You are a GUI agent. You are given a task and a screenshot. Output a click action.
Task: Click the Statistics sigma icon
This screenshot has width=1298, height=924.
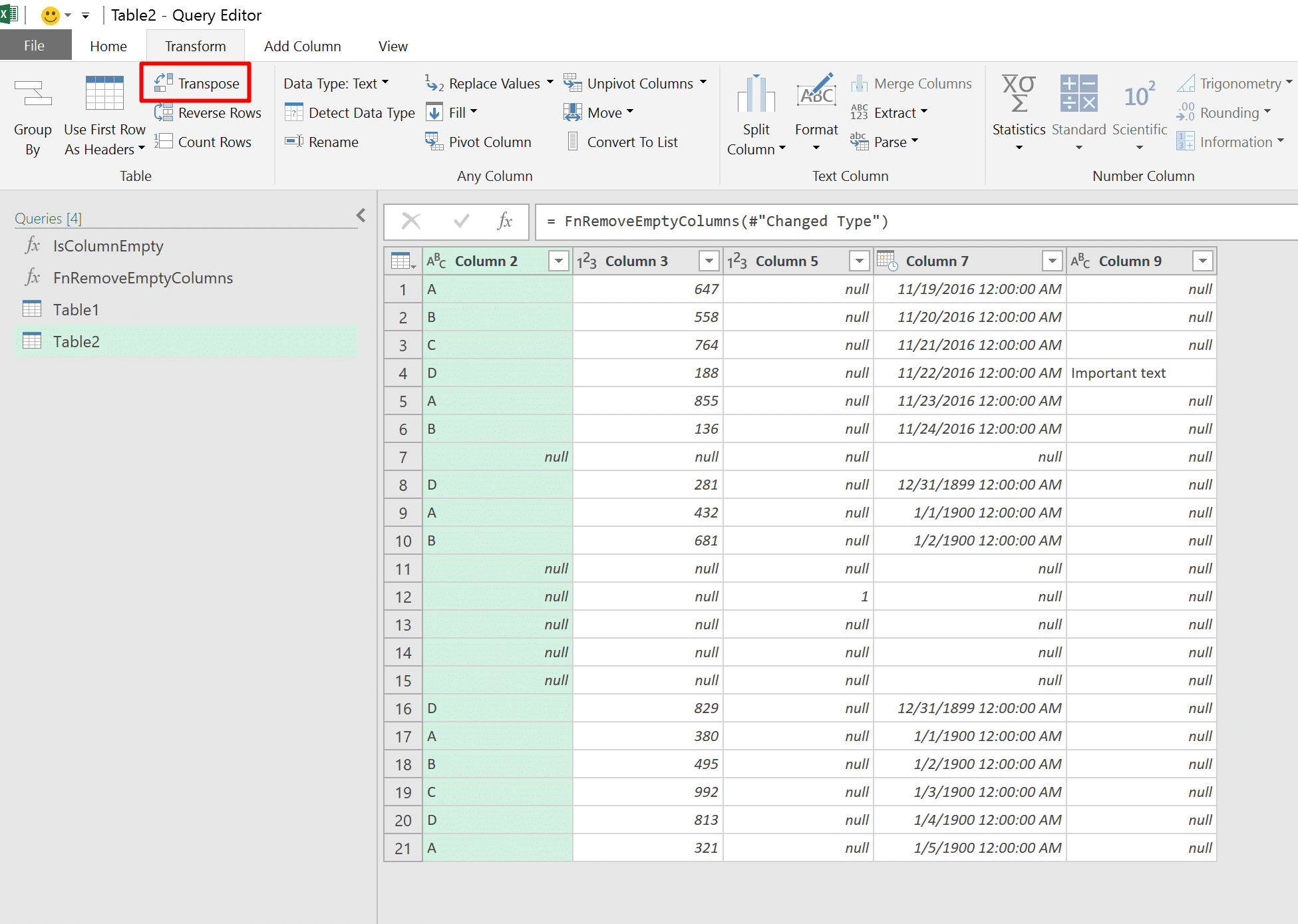pos(1019,93)
